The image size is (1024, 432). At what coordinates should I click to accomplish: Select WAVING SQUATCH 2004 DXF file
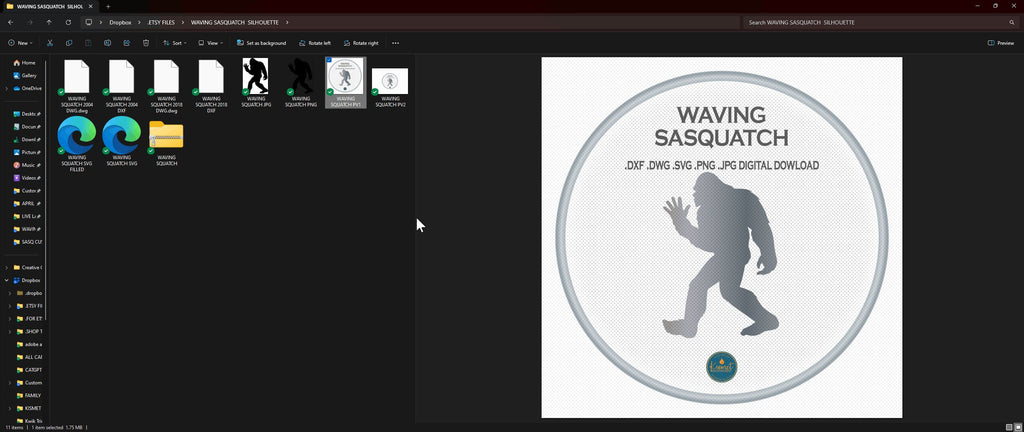(121, 85)
